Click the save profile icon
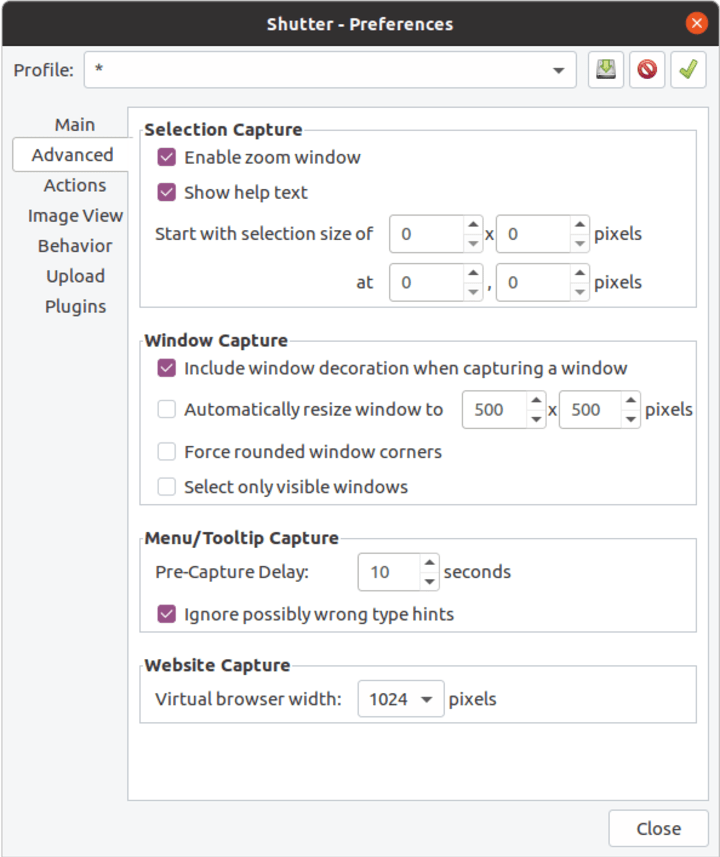Image resolution: width=720 pixels, height=857 pixels. click(x=606, y=70)
